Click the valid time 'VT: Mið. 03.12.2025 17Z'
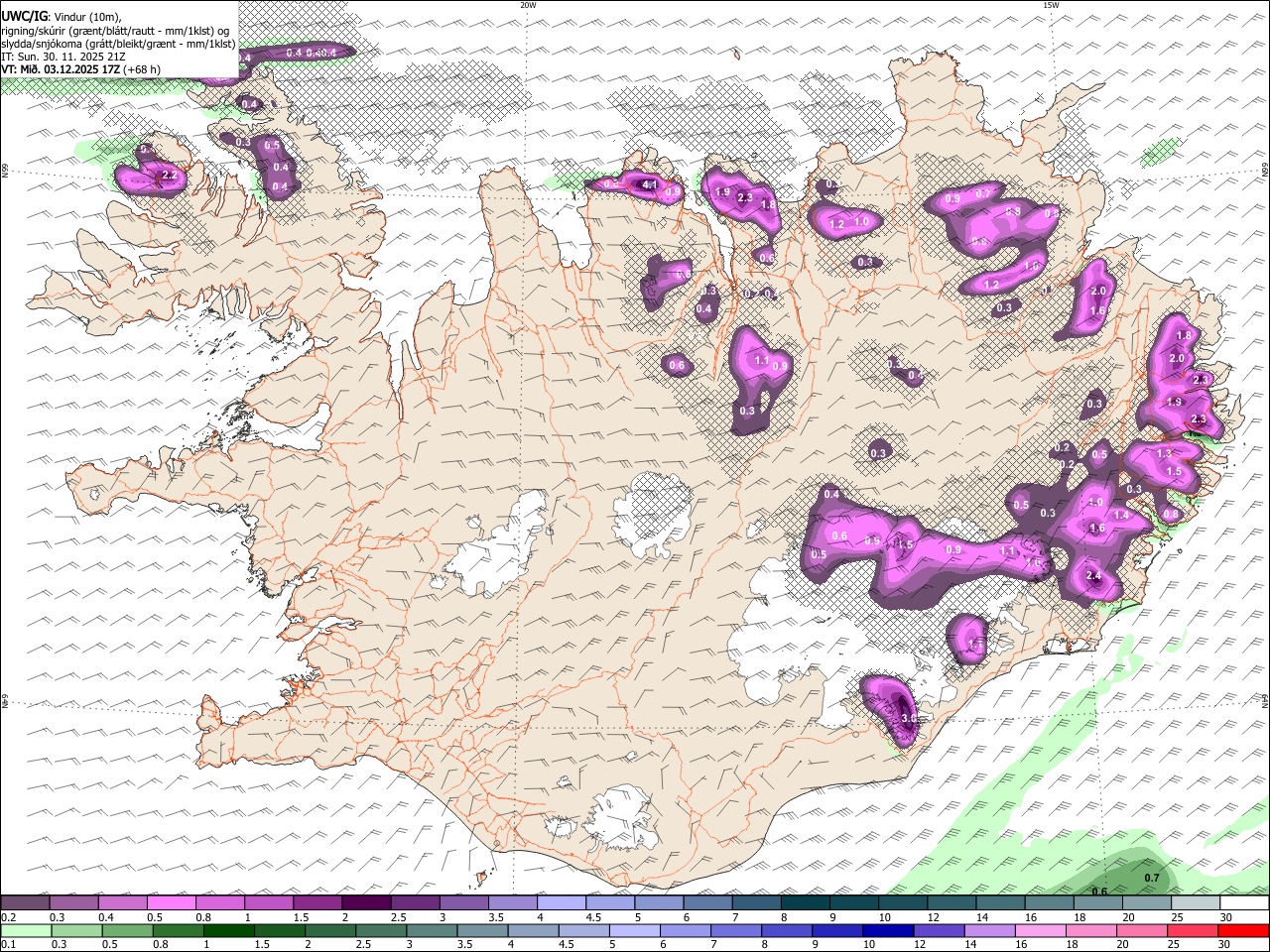Viewport: 1270px width, 952px height. tap(61, 69)
